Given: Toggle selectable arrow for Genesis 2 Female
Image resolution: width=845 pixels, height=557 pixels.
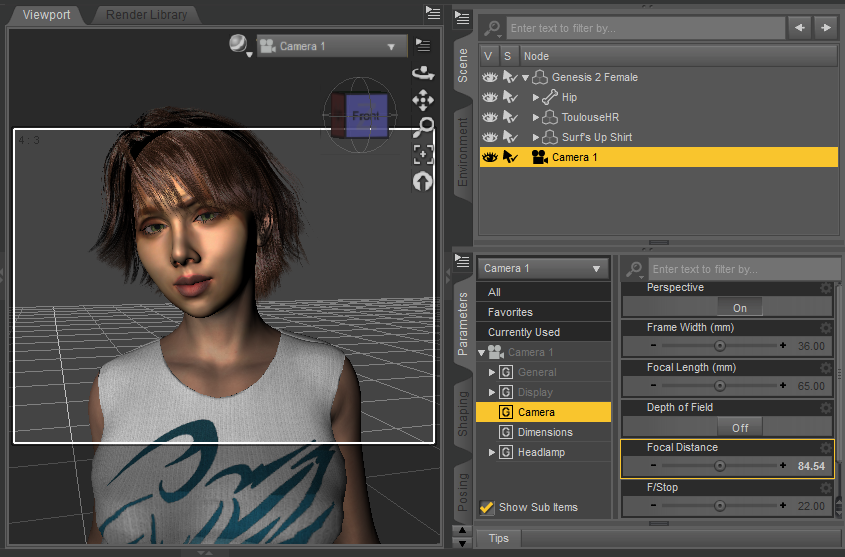Looking at the screenshot, I should tap(510, 78).
